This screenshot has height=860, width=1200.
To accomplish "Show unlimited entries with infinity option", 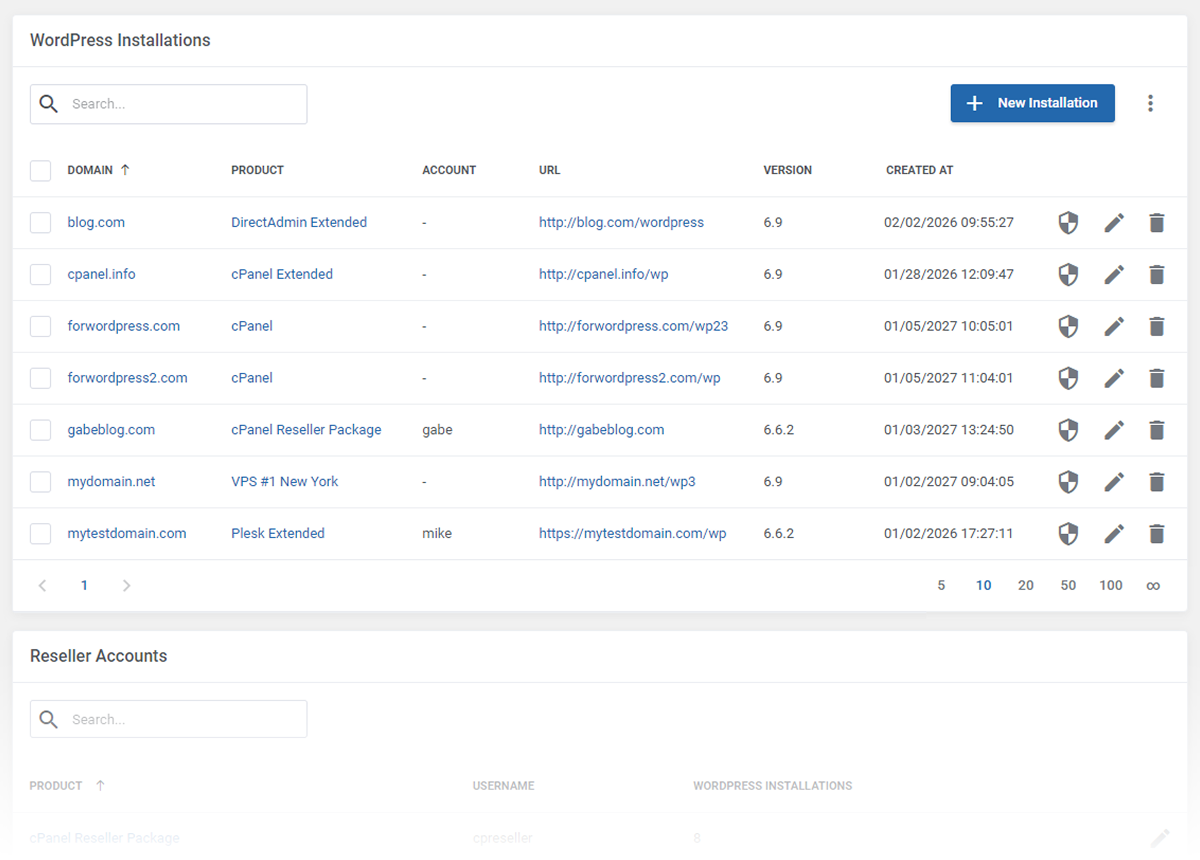I will 1153,586.
